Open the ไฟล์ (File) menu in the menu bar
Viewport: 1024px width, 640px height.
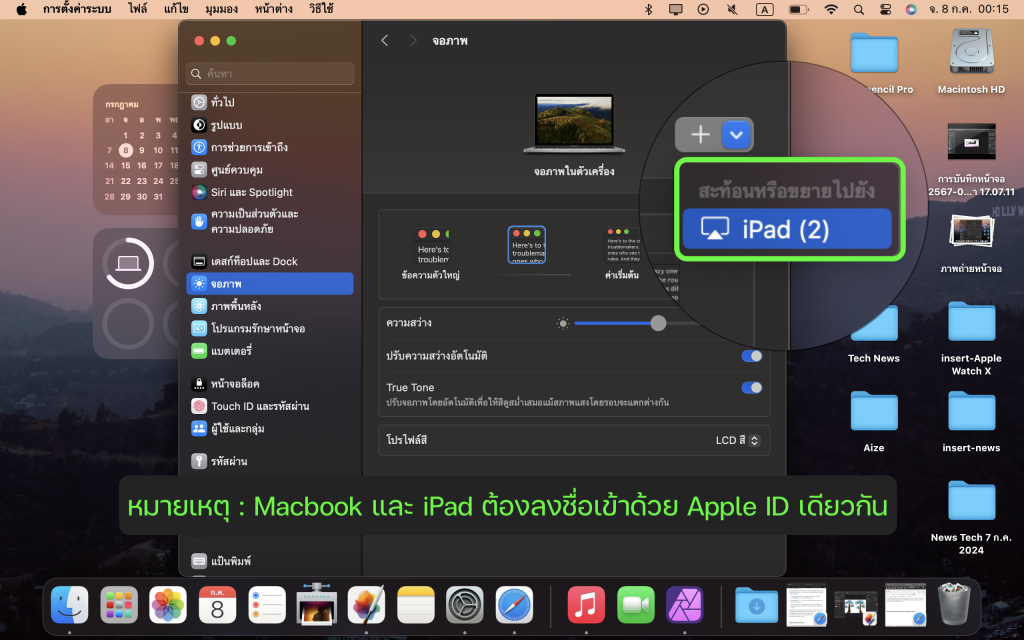(x=138, y=9)
